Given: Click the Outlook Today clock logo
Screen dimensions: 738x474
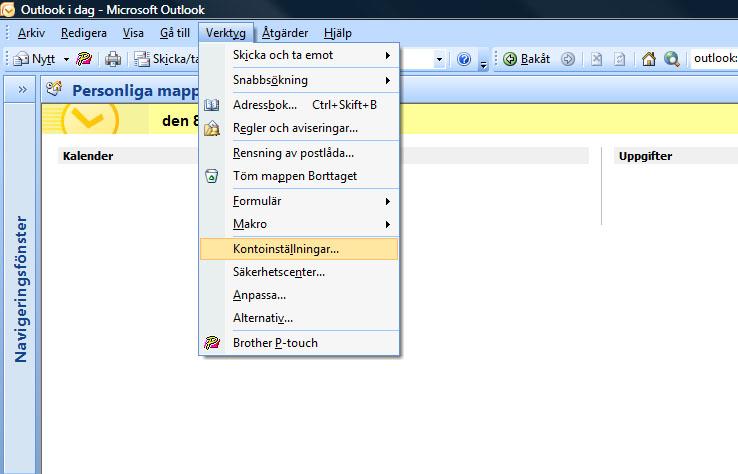Looking at the screenshot, I should tap(90, 119).
